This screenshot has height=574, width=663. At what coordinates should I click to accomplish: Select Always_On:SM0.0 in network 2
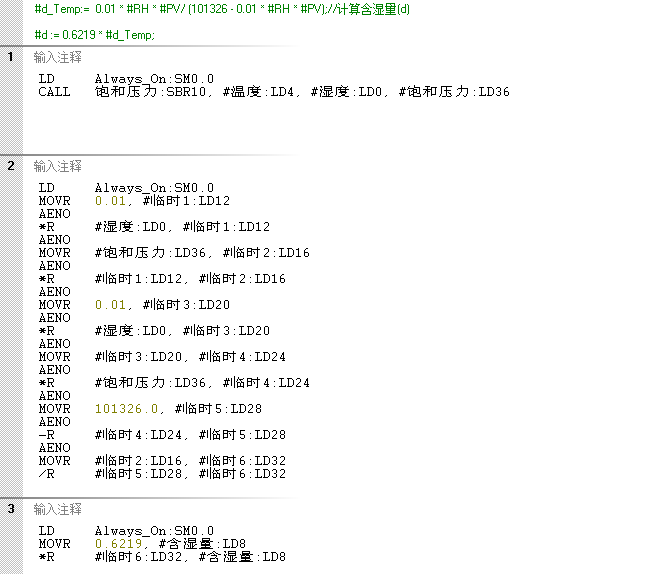click(154, 188)
